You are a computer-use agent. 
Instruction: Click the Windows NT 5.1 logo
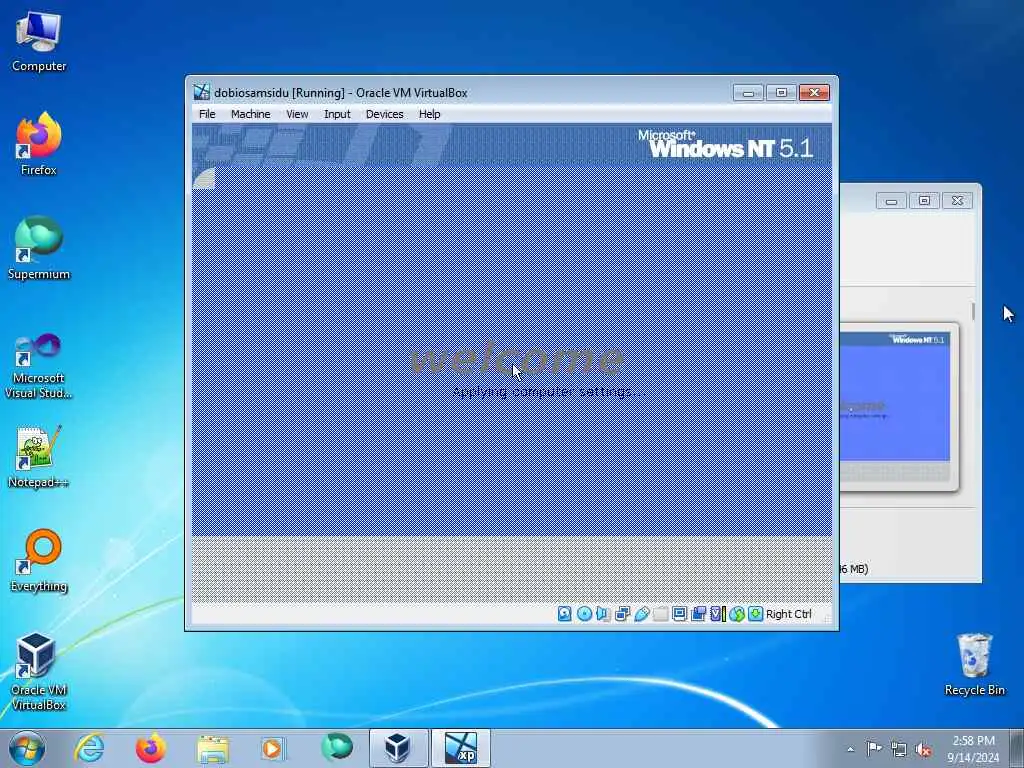[x=726, y=144]
